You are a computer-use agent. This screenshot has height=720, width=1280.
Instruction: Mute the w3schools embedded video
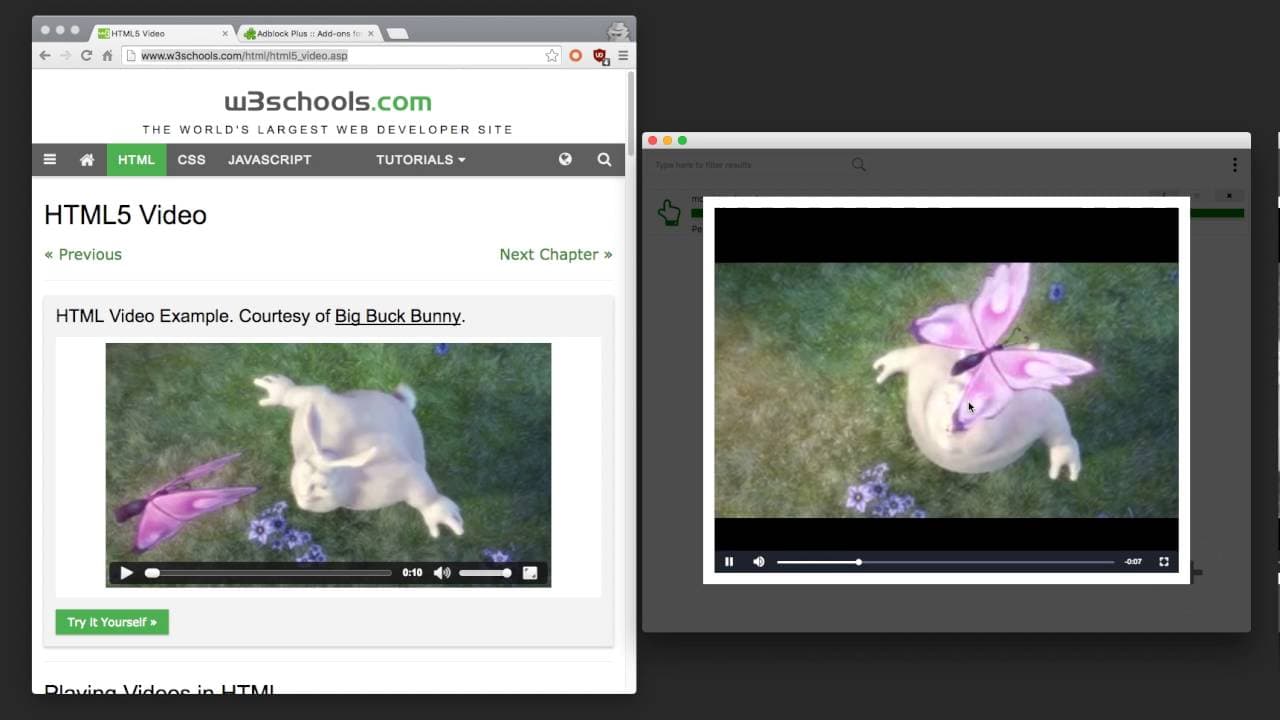point(442,573)
